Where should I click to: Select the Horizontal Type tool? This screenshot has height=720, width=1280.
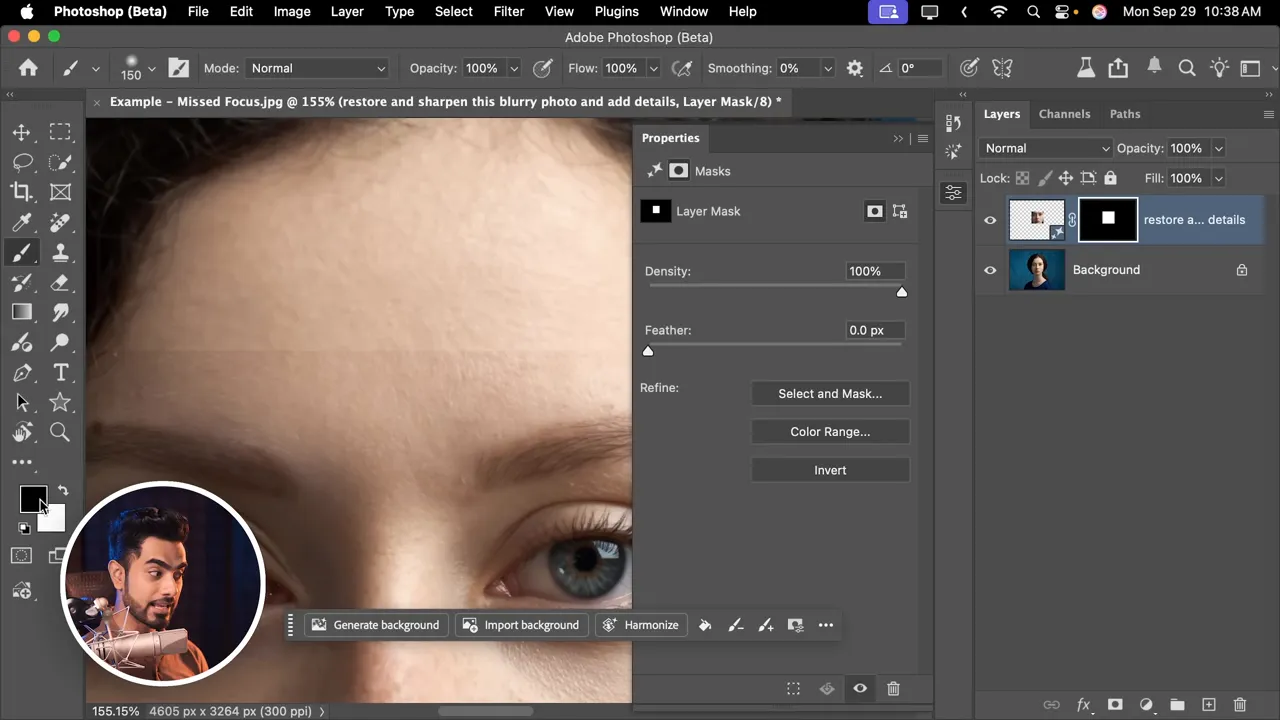point(61,373)
